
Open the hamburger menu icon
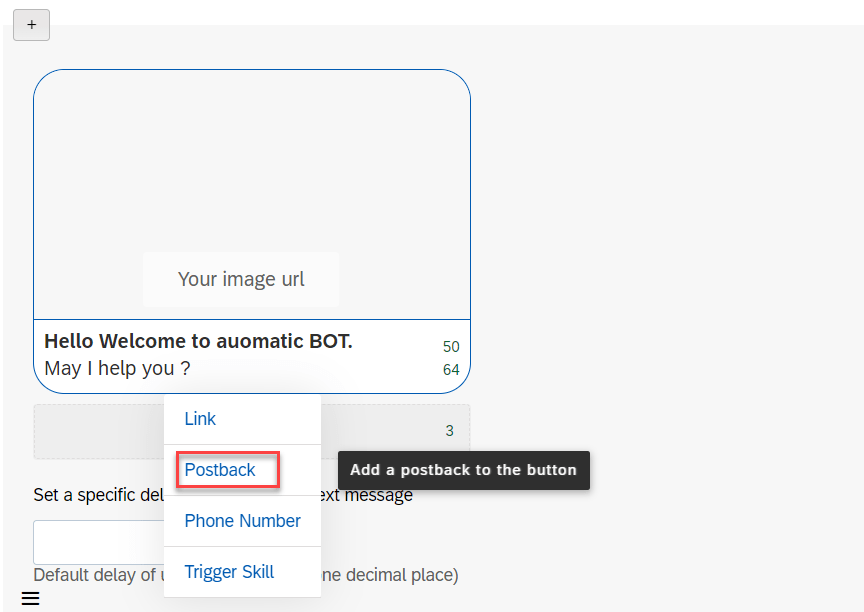pos(30,599)
